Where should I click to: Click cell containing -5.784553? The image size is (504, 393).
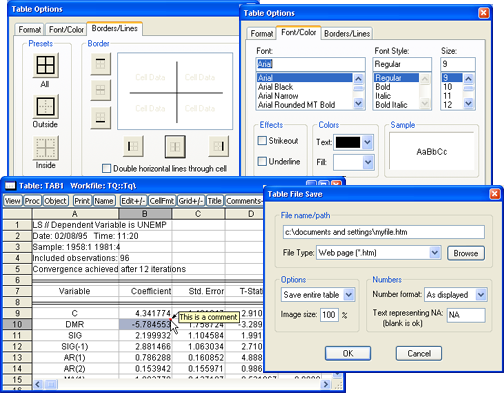tap(145, 324)
